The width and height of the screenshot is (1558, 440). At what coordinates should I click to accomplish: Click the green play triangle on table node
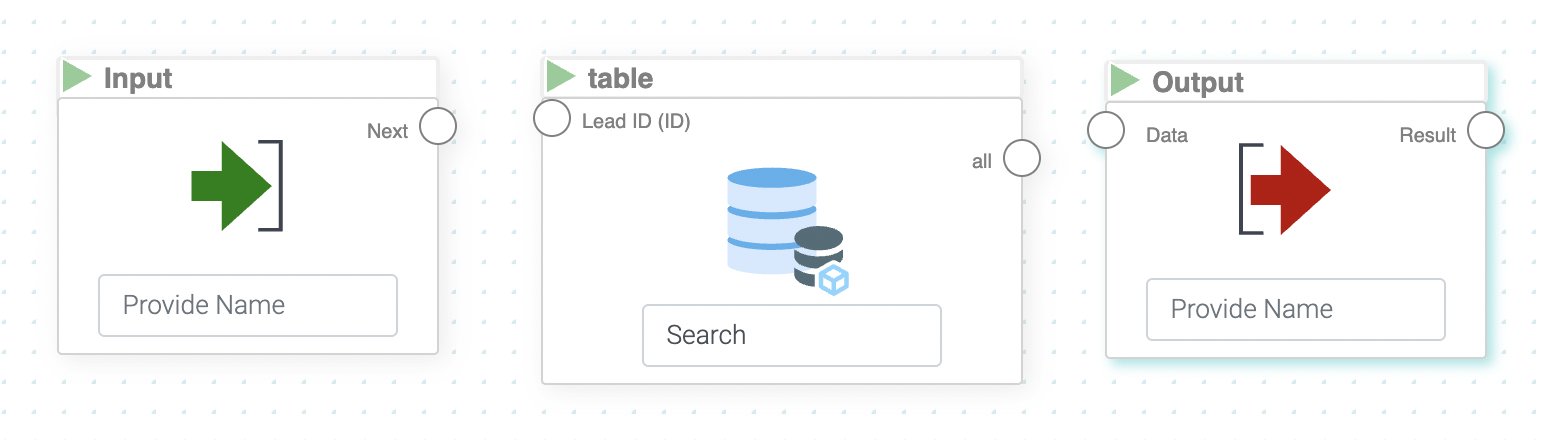pyautogui.click(x=560, y=76)
